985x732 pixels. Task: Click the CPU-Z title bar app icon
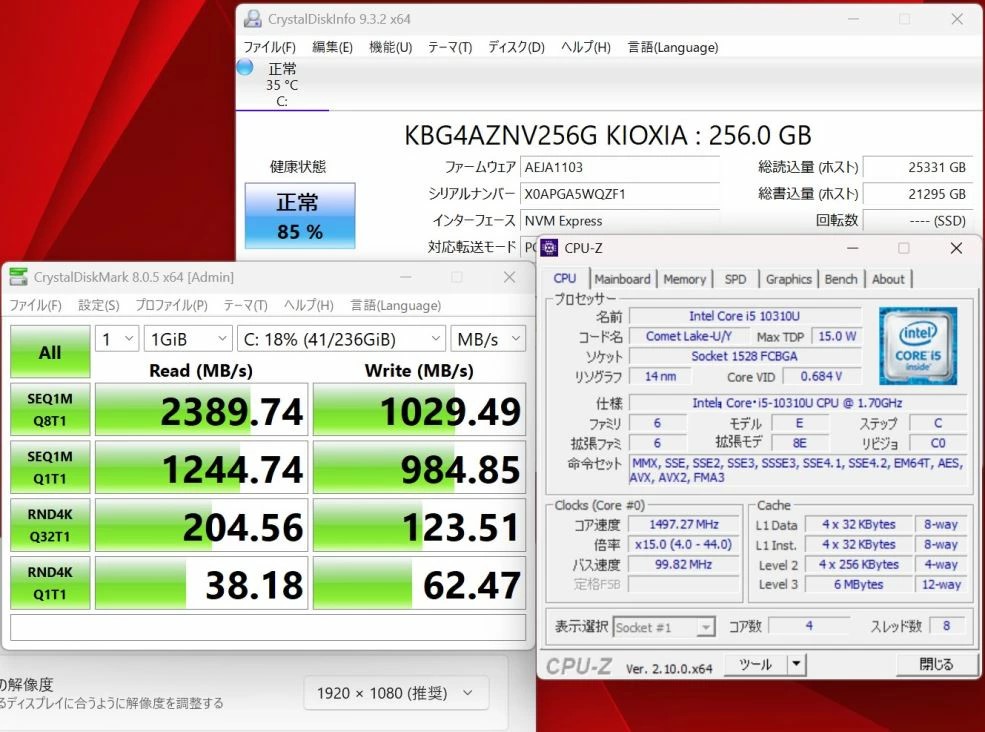pos(549,248)
